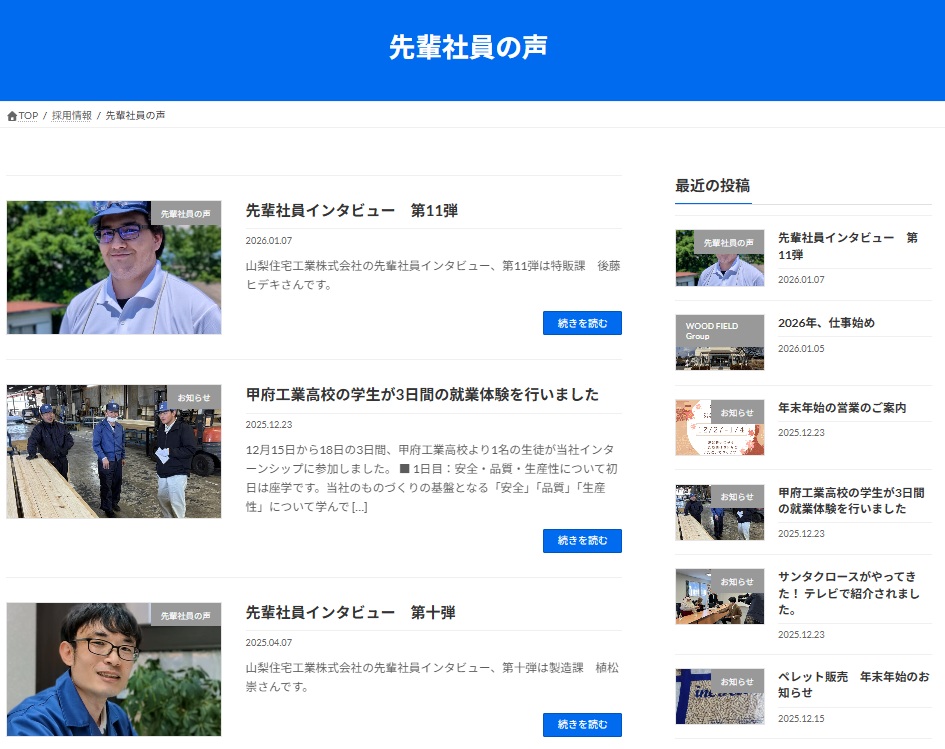Click 続きを読む for the 甲府工業高校 article

click(x=582, y=541)
